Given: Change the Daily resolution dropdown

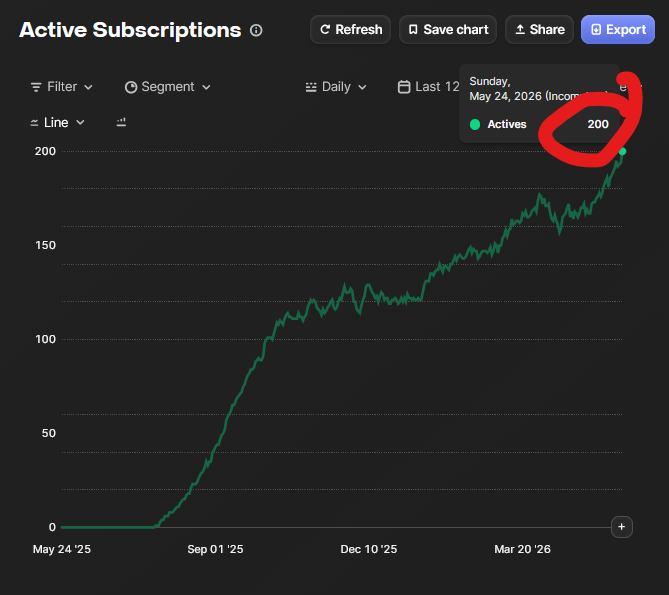Looking at the screenshot, I should (x=336, y=87).
